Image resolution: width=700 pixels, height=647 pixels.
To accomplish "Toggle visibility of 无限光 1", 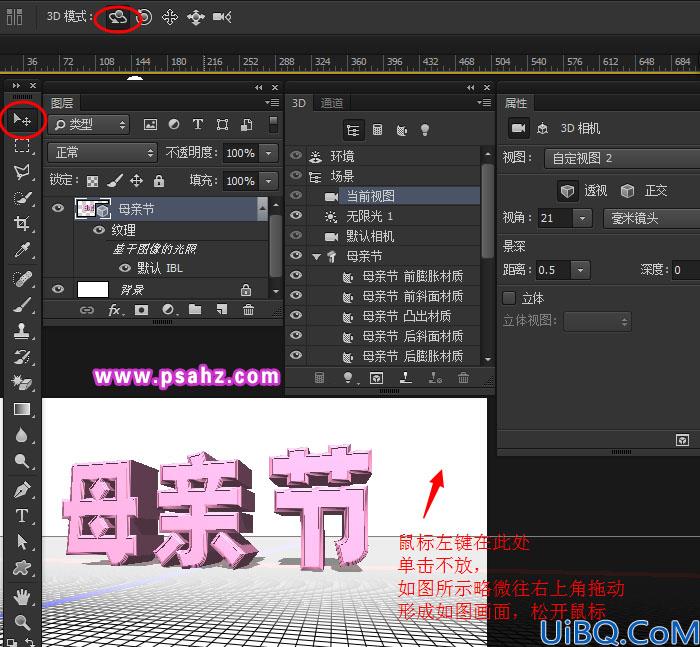I will click(x=296, y=215).
